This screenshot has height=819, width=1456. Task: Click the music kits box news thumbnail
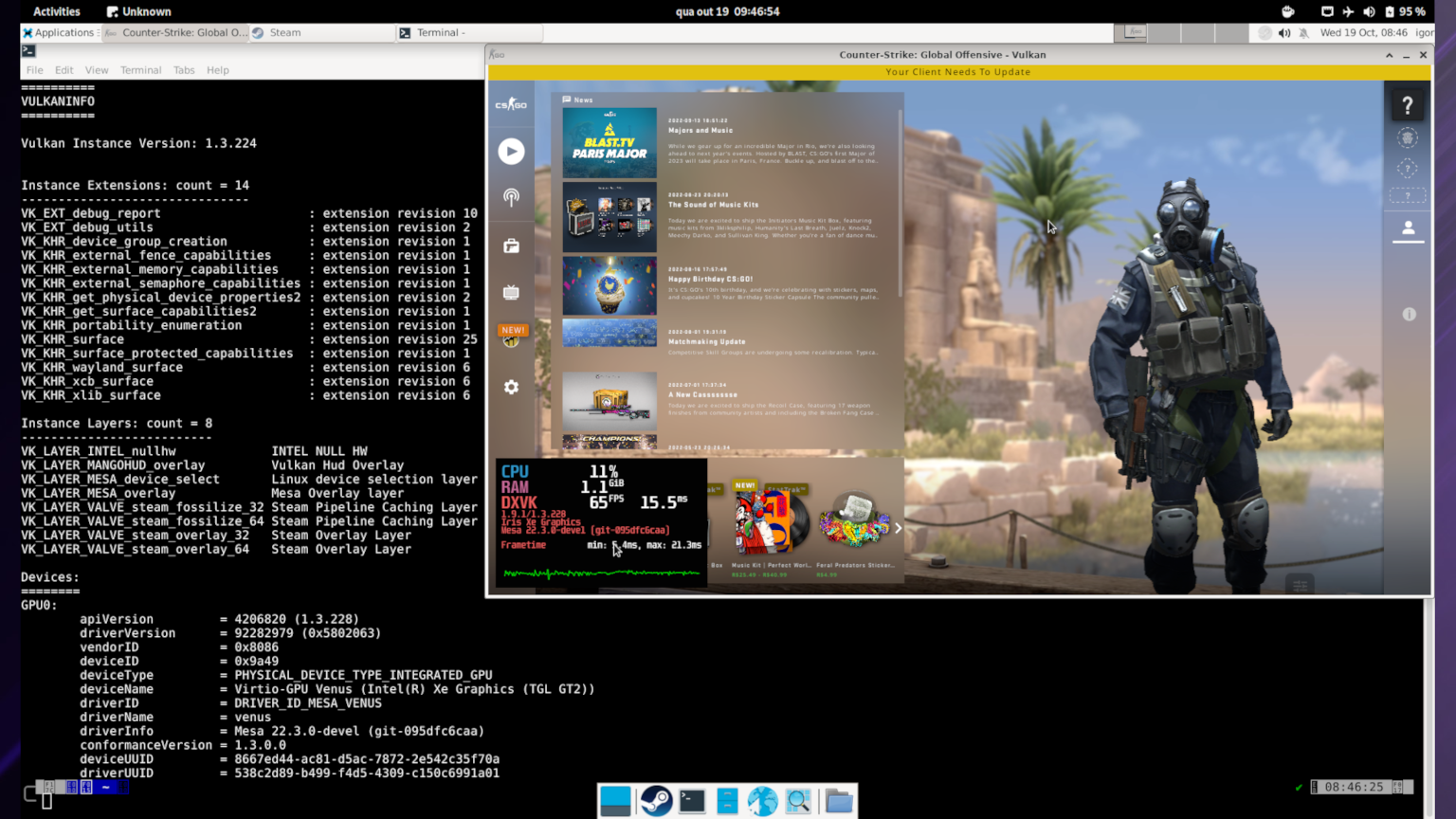610,217
